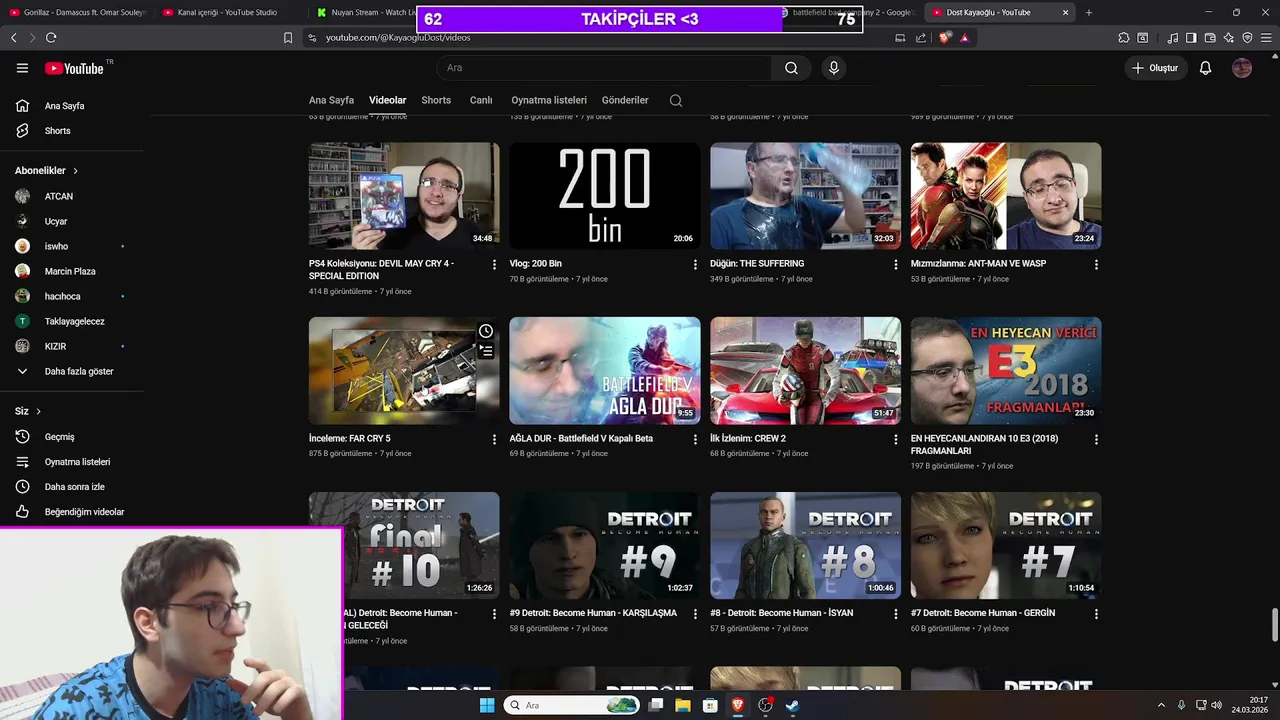Select the Videolar channel tab
Image resolution: width=1280 pixels, height=720 pixels.
pyautogui.click(x=388, y=100)
